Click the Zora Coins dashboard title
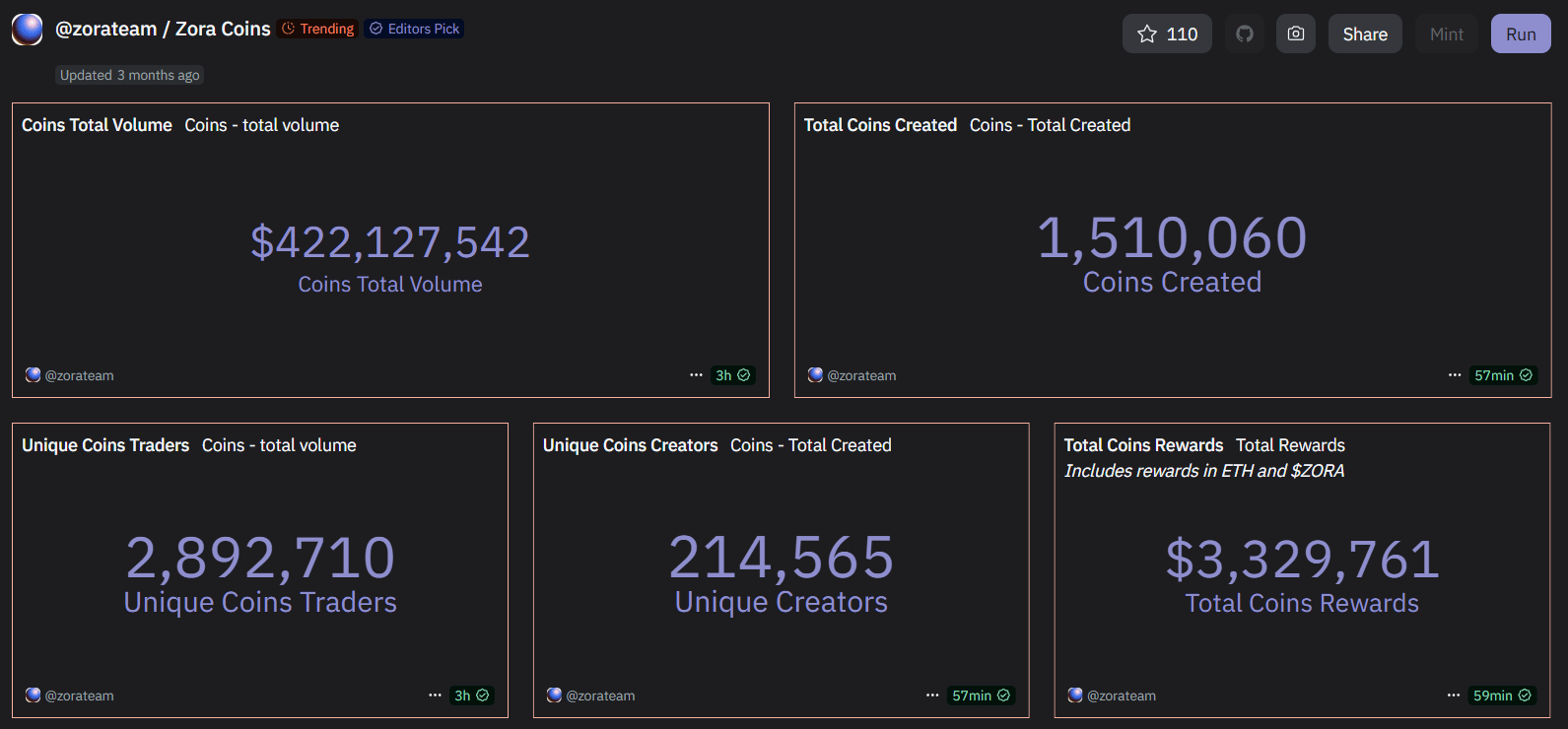The image size is (1568, 729). (223, 30)
